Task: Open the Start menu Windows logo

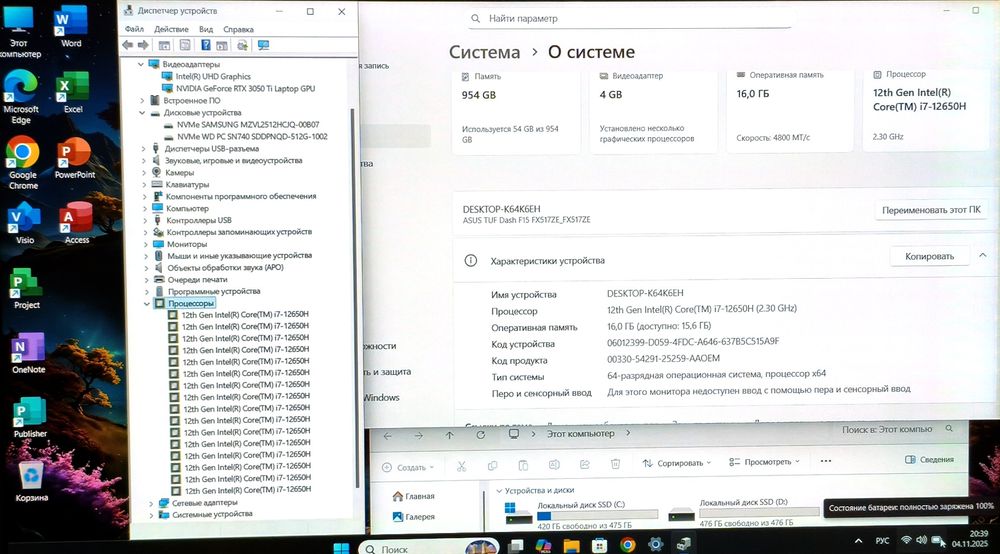Action: [341, 548]
